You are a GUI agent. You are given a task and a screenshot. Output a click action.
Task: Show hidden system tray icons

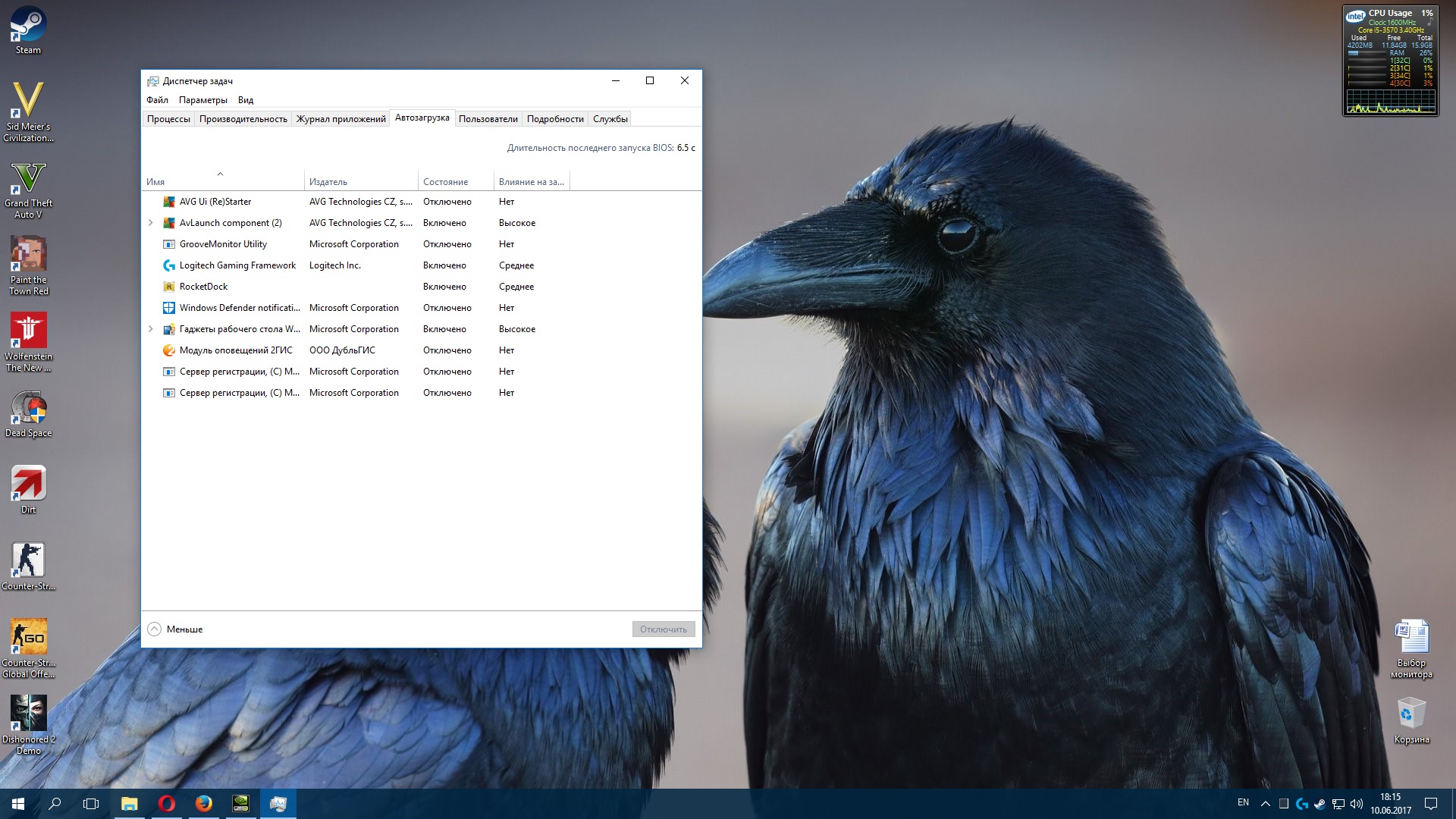coord(1265,804)
